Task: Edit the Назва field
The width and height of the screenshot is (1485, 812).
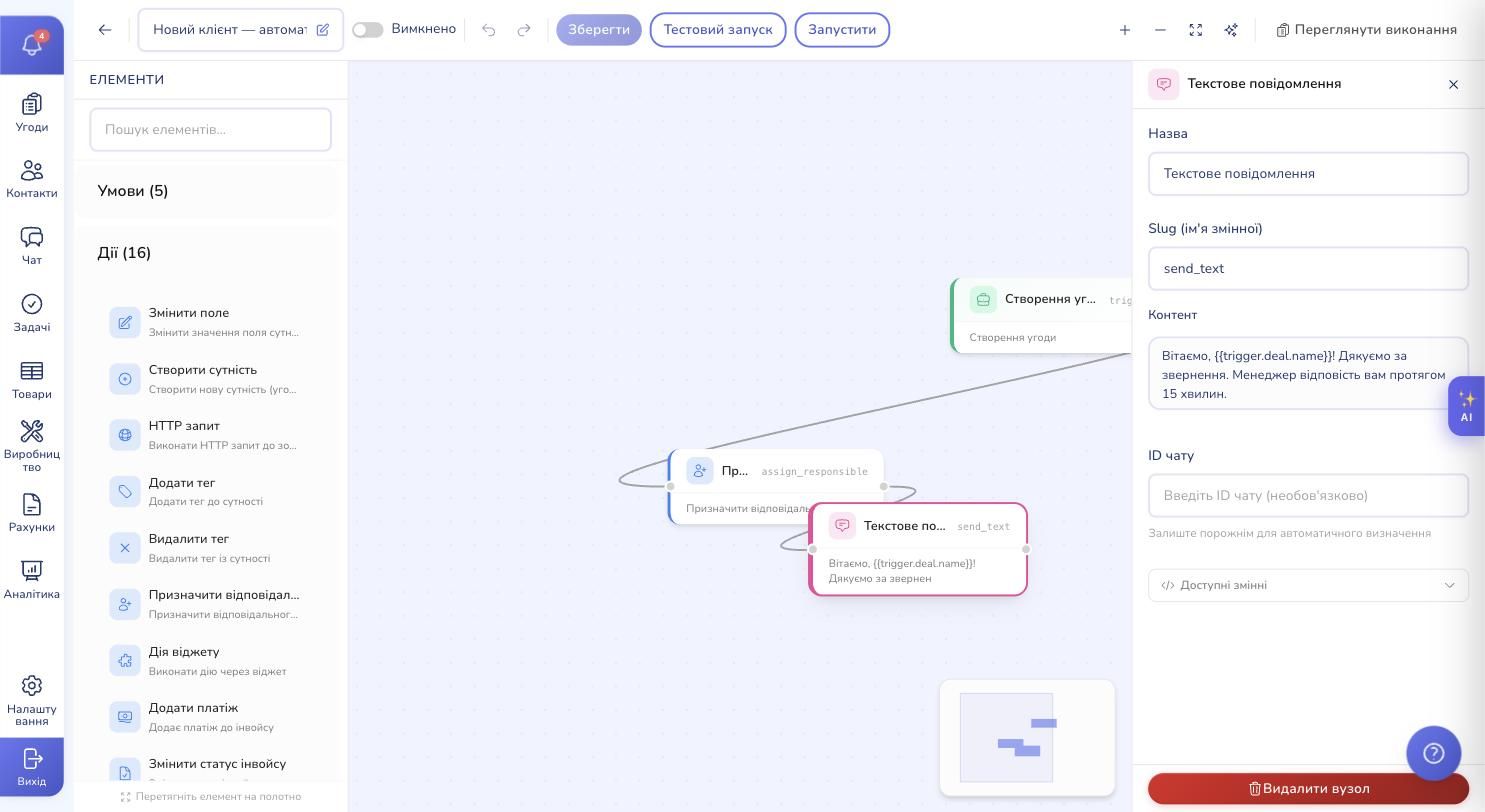Action: (x=1308, y=174)
